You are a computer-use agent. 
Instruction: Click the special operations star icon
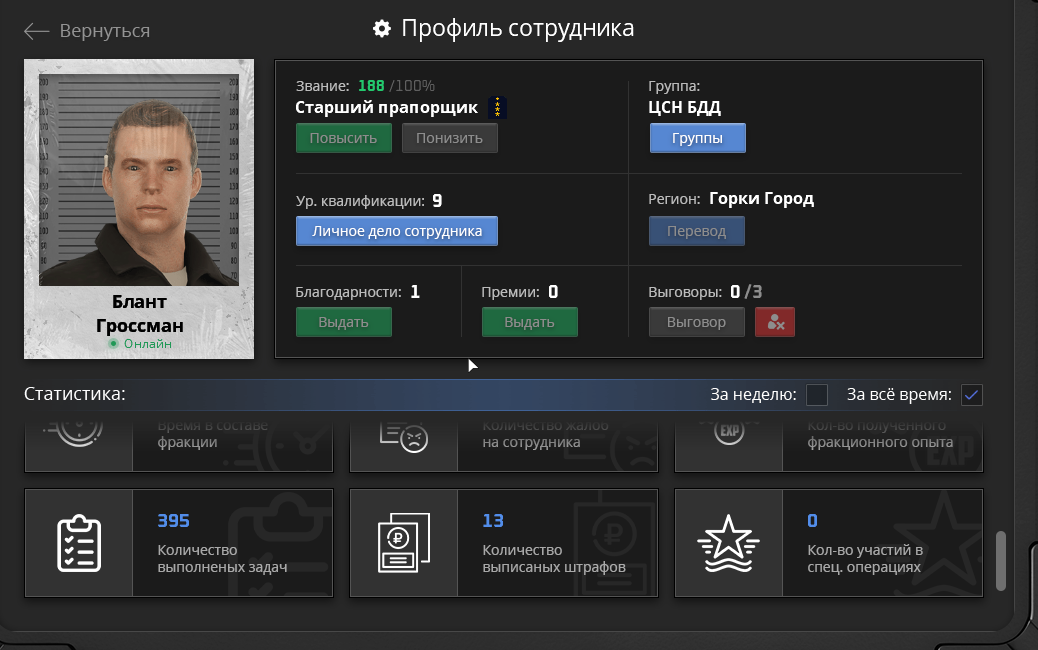(728, 543)
